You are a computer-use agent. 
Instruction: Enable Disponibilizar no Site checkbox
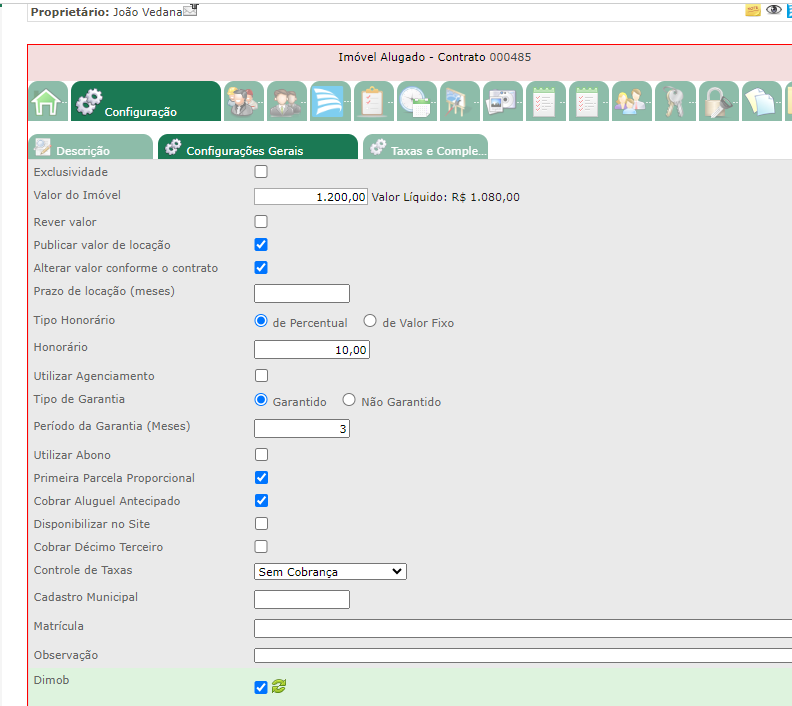(261, 524)
